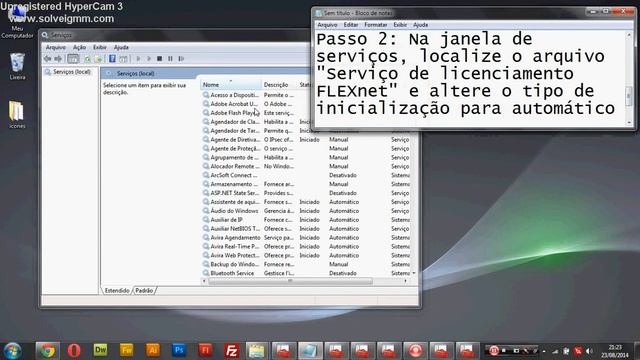Viewport: 640px width, 360px height.
Task: Open Windows Explorer from the taskbar
Action: tap(257, 351)
